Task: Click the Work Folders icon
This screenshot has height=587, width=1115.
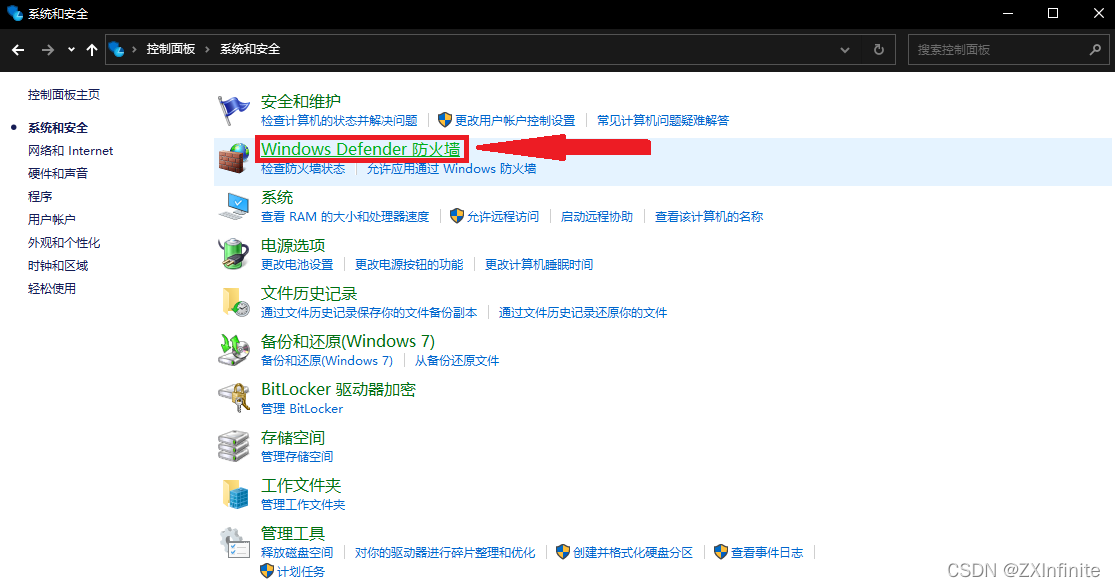Action: tap(235, 494)
